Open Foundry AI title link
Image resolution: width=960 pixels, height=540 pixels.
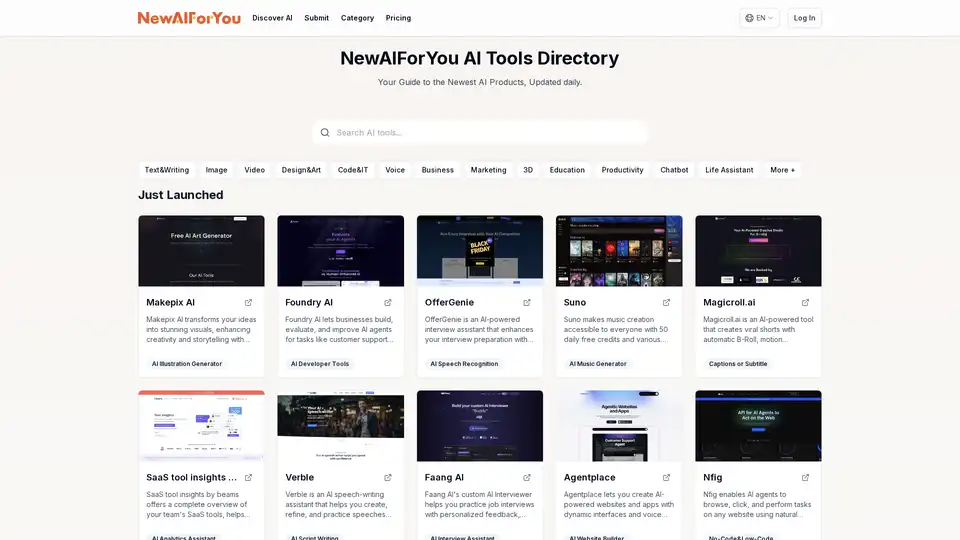click(x=309, y=302)
